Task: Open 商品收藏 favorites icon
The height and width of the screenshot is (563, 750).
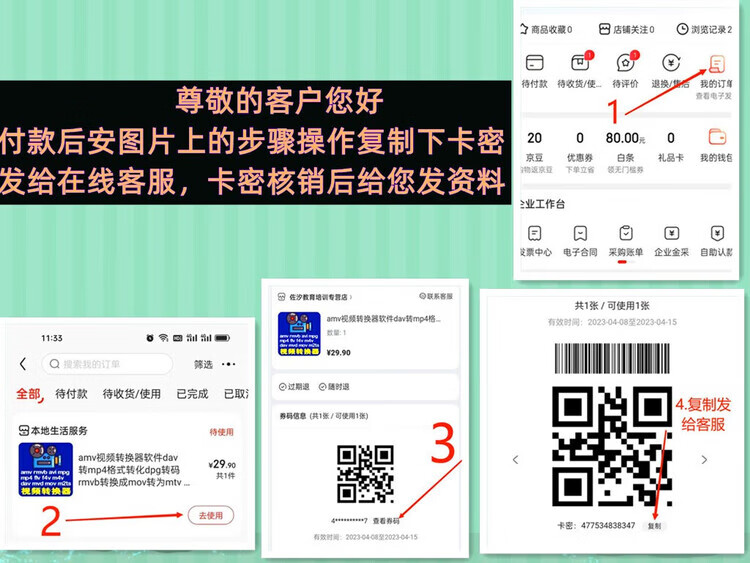Action: (524, 29)
